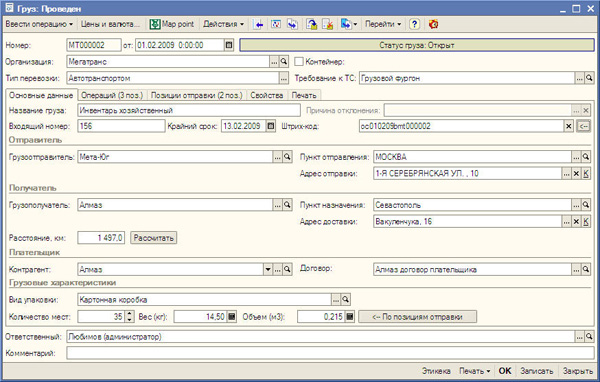Open the calendar next to document date

[x=229, y=45]
